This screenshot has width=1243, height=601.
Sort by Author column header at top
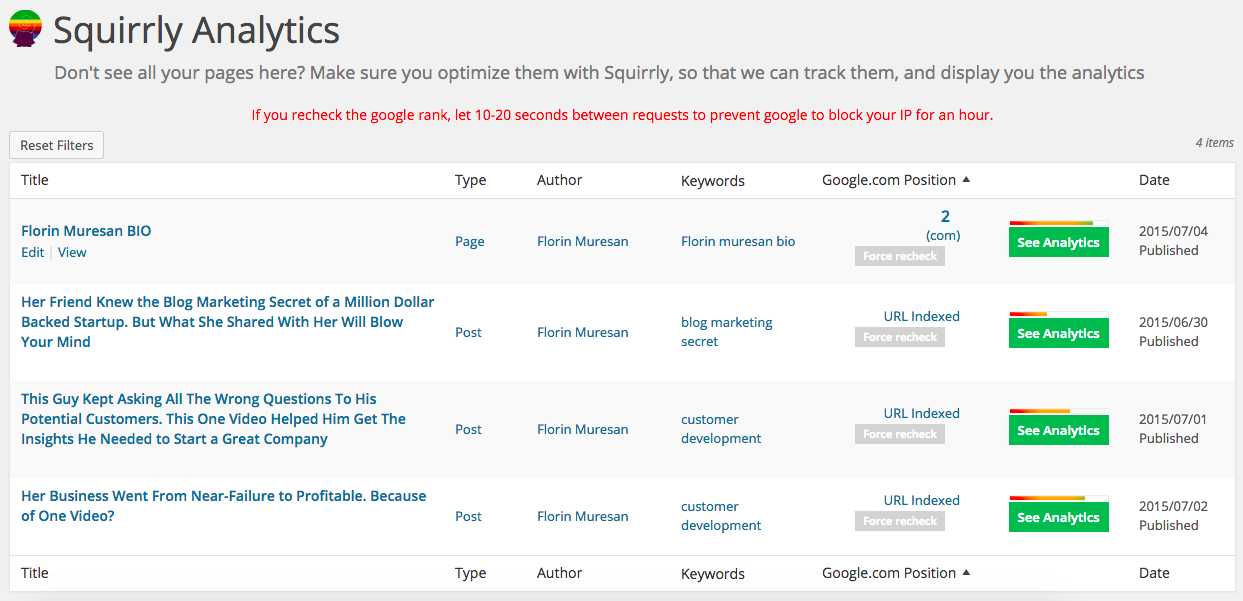click(x=559, y=180)
